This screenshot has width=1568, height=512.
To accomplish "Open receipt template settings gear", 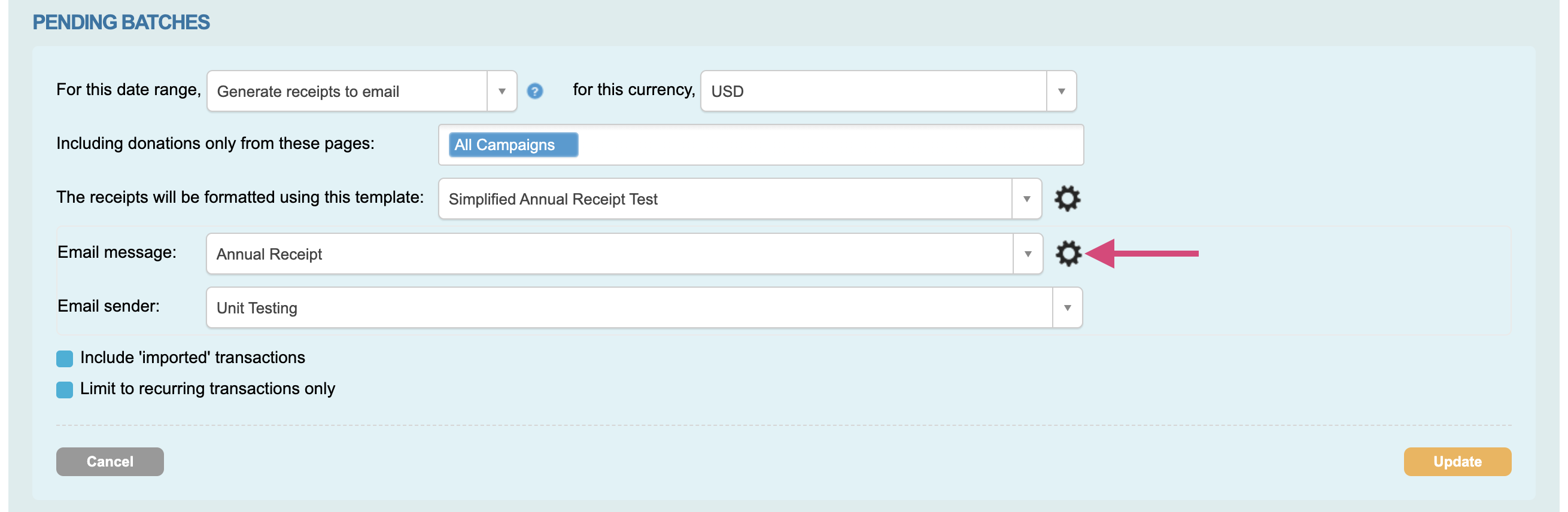I will point(1067,199).
